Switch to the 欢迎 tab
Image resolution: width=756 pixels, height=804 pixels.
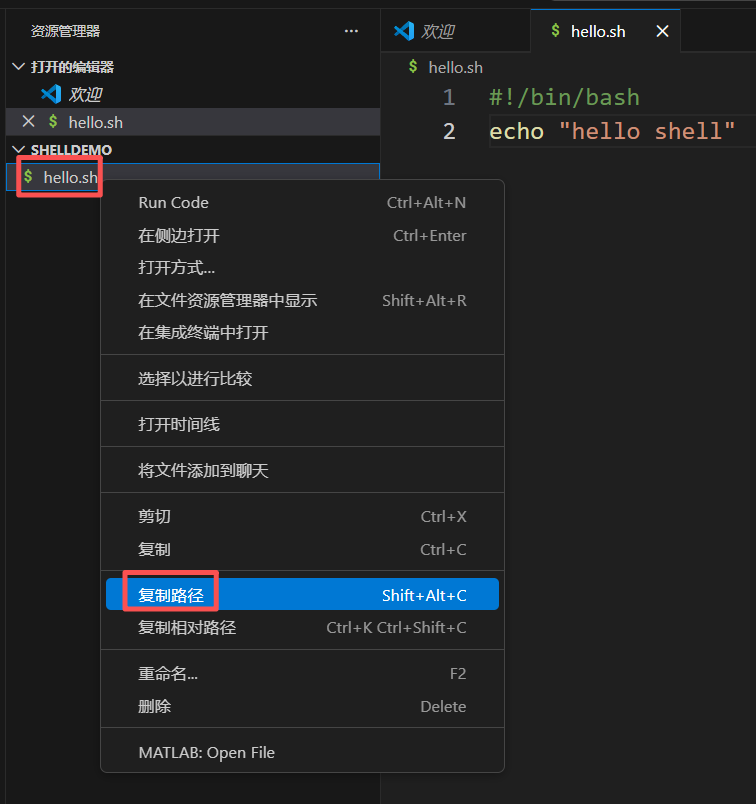tap(455, 31)
